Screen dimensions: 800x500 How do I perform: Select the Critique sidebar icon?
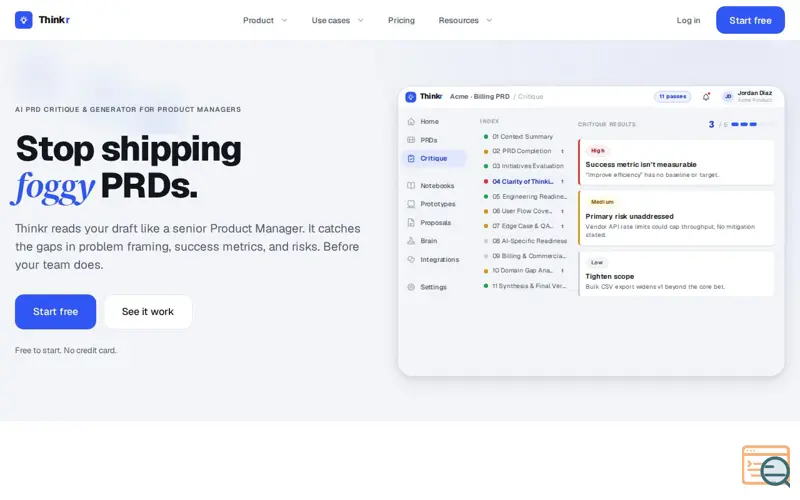[x=411, y=158]
